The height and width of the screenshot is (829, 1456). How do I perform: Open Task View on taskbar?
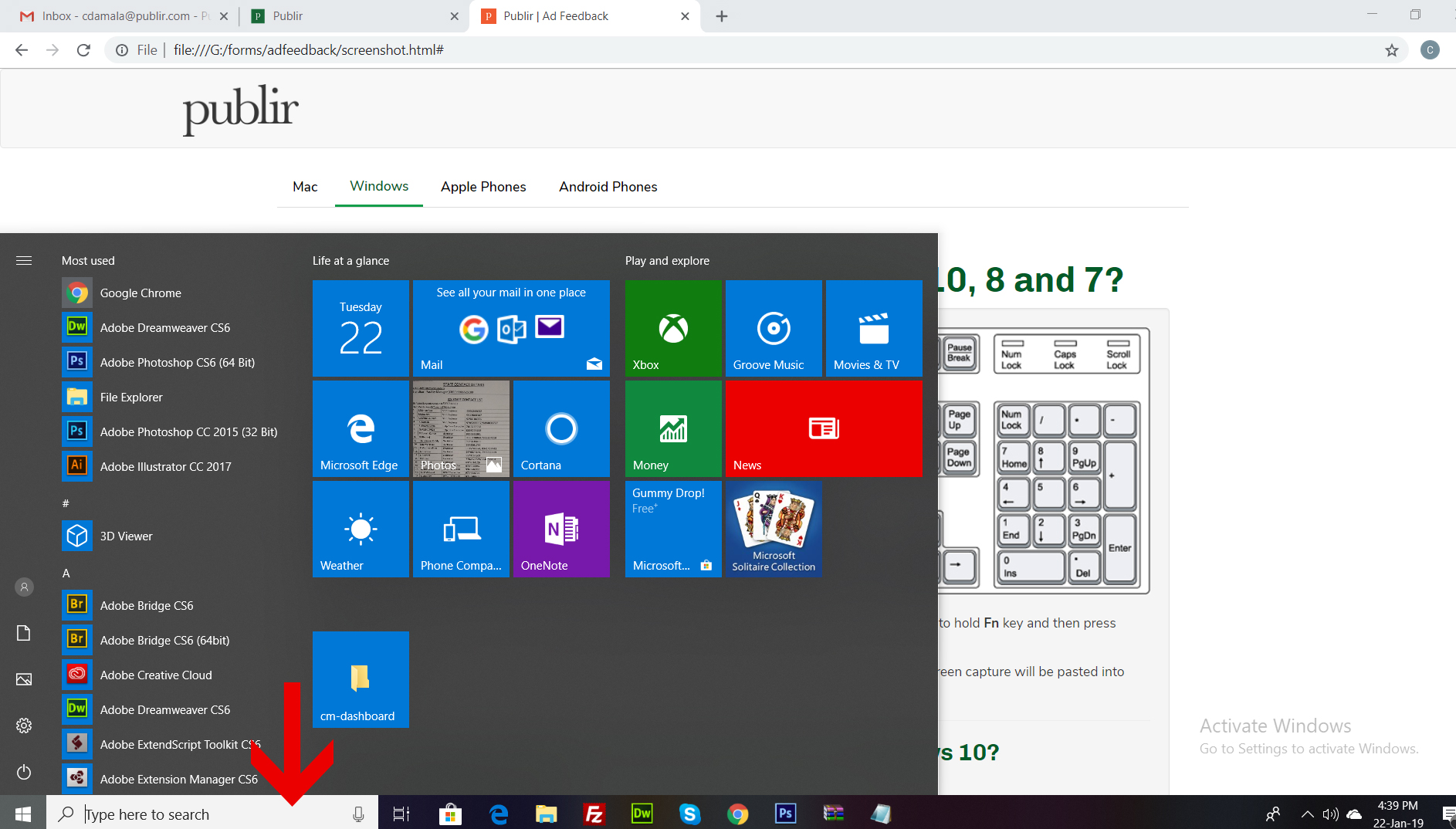(401, 814)
